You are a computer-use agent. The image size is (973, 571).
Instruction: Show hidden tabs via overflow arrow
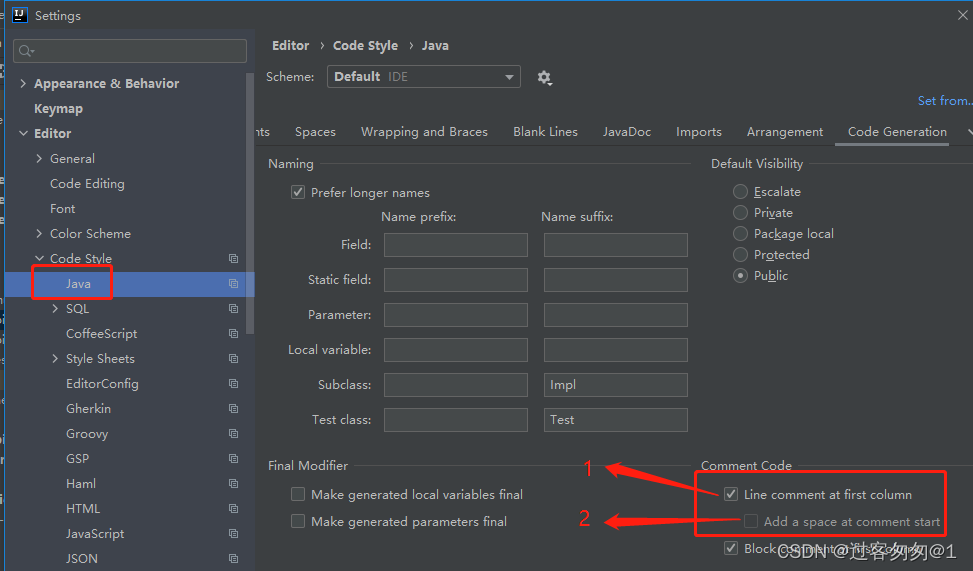tap(969, 132)
